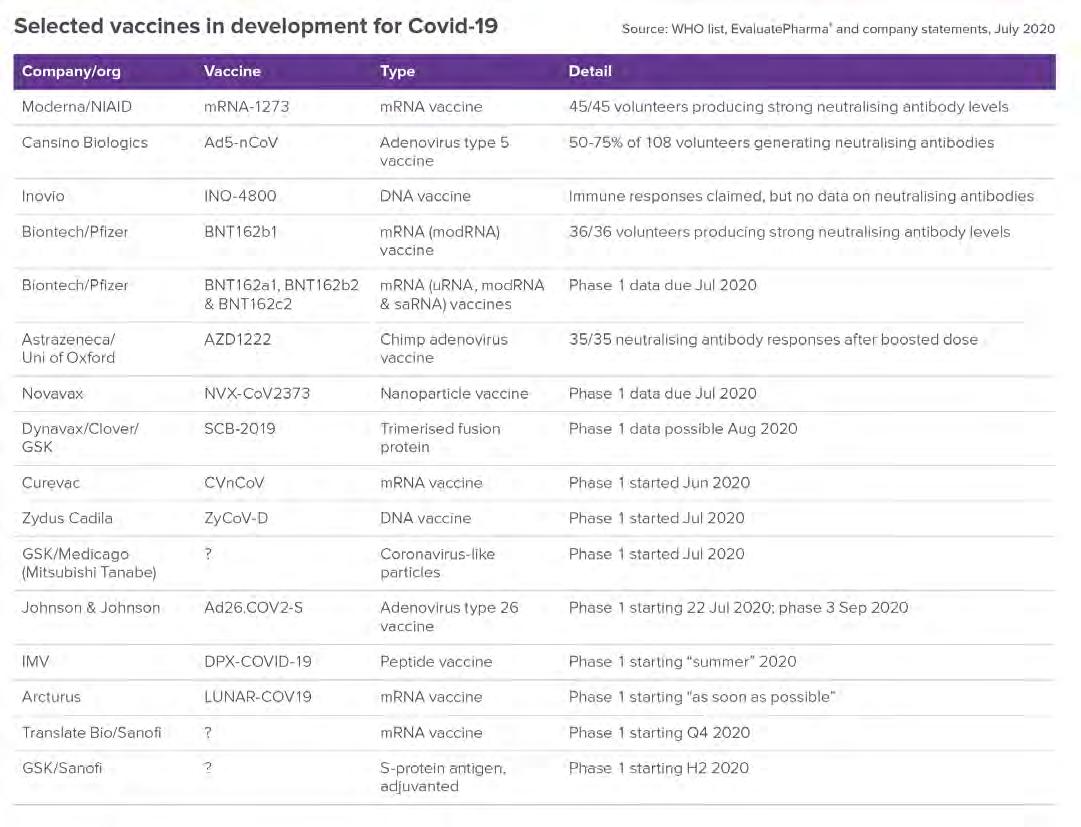Click 'Adenovirus type 26 vaccine' type cell
Screen dimensions: 1081x827
click(x=449, y=617)
